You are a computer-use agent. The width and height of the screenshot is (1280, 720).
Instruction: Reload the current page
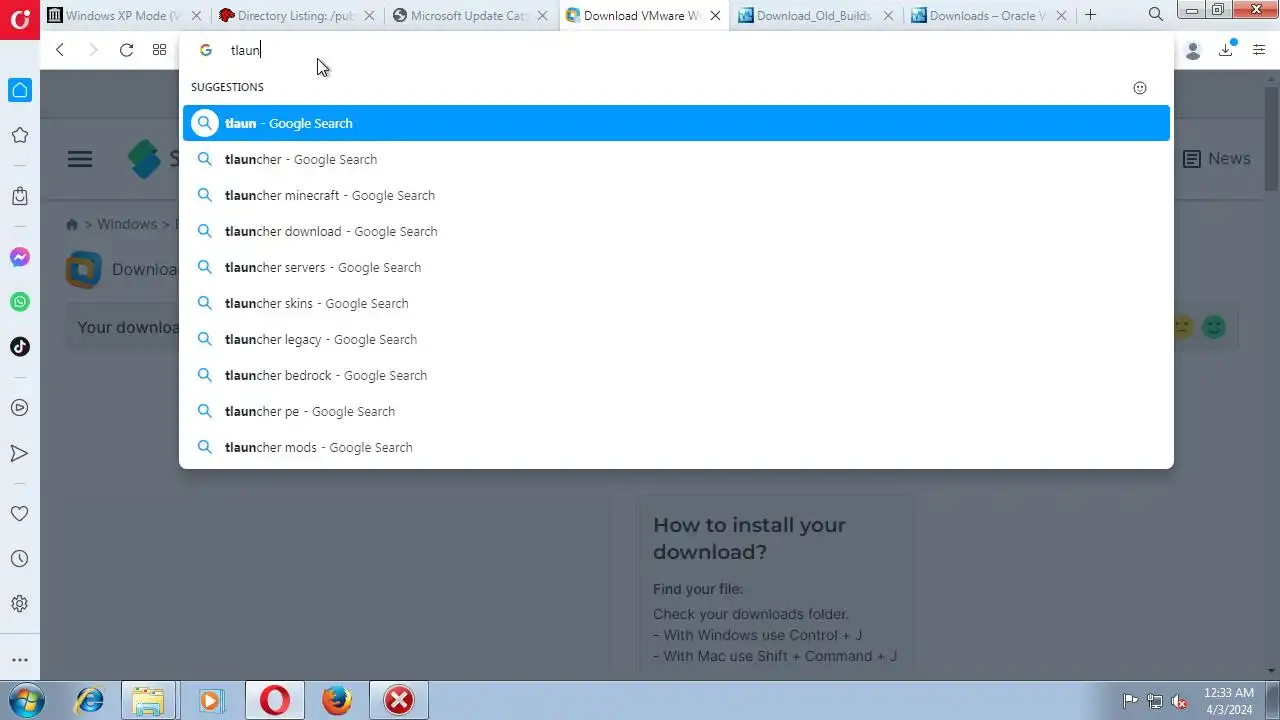126,50
